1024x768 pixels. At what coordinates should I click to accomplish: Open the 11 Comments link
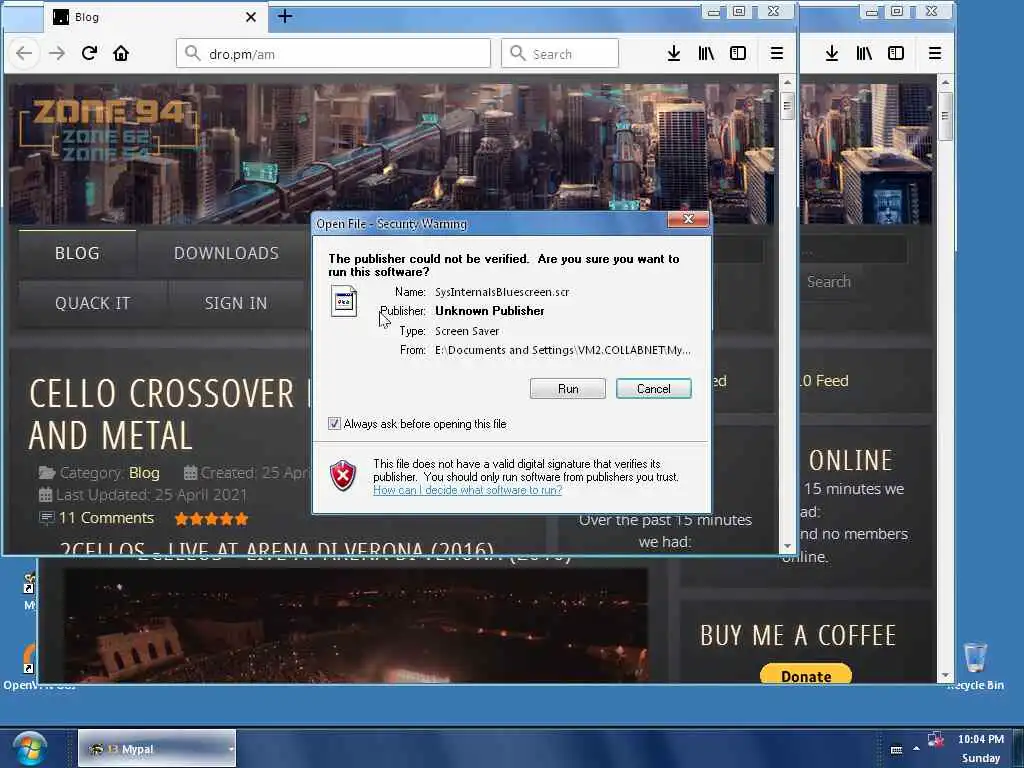pyautogui.click(x=106, y=518)
